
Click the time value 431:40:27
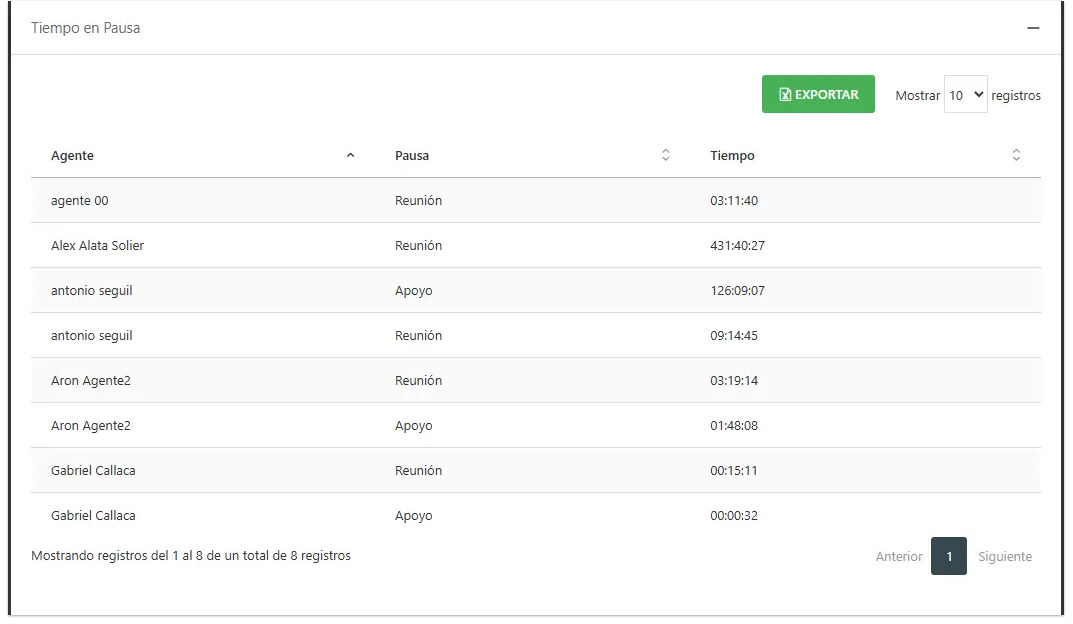[737, 246]
